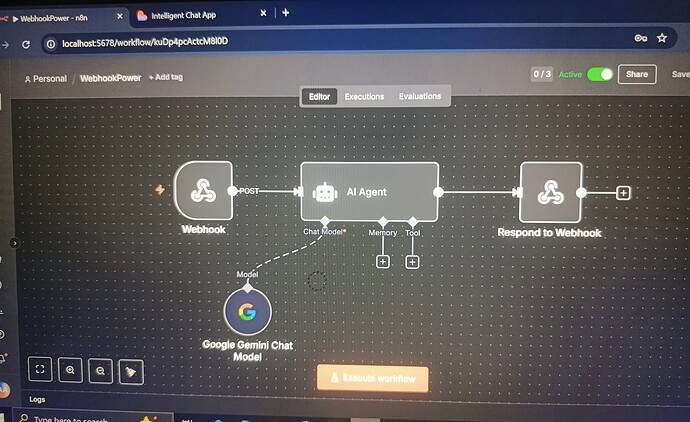Click the Share button
The image size is (690, 422).
pos(637,74)
